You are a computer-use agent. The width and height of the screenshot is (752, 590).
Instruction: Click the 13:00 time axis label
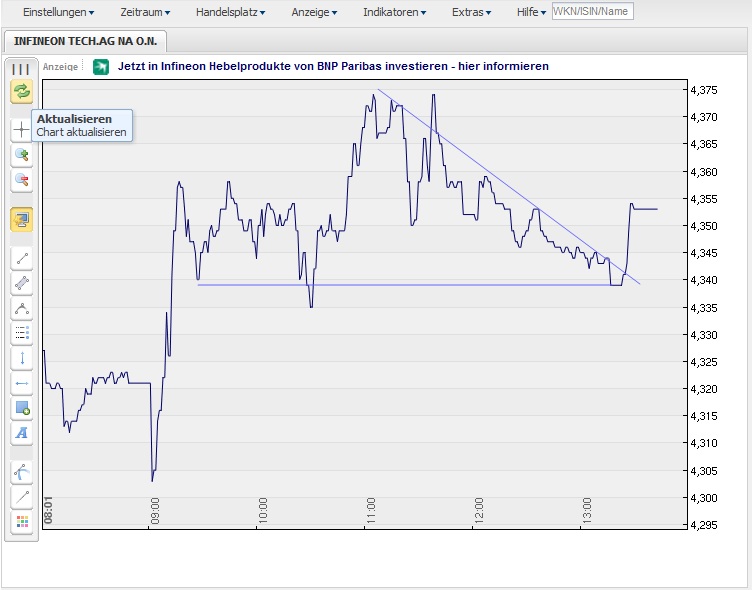(587, 511)
